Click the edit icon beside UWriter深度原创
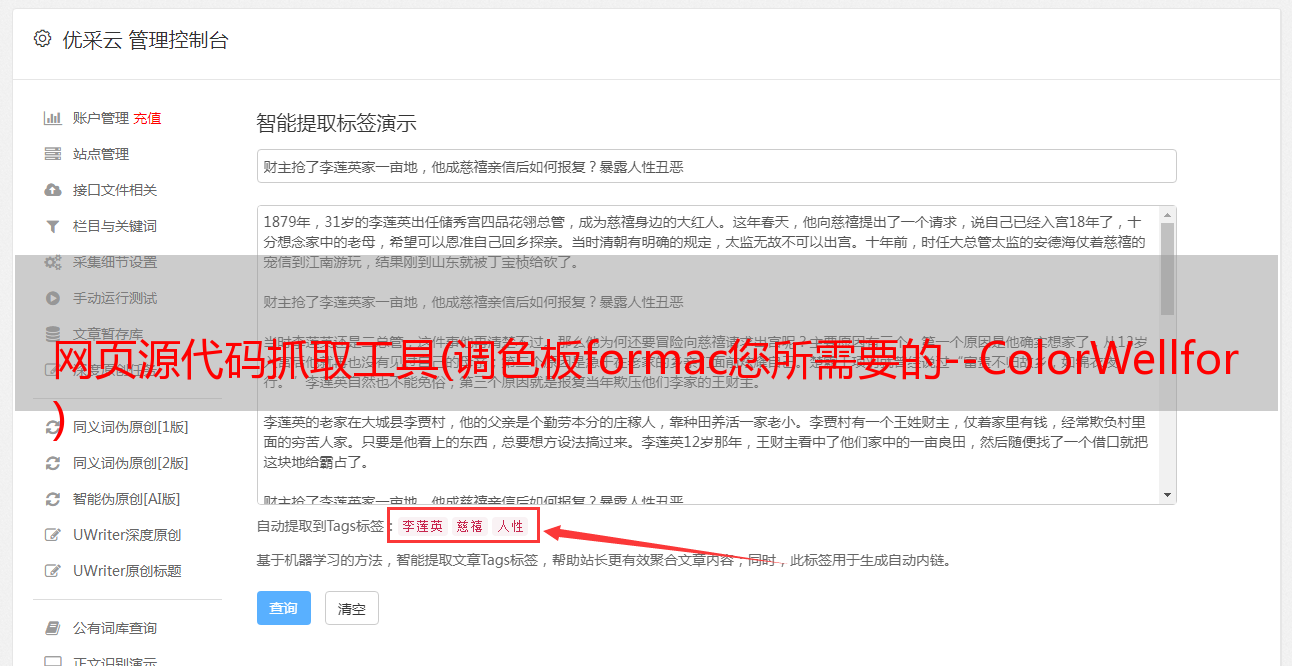The width and height of the screenshot is (1292, 666). (52, 535)
